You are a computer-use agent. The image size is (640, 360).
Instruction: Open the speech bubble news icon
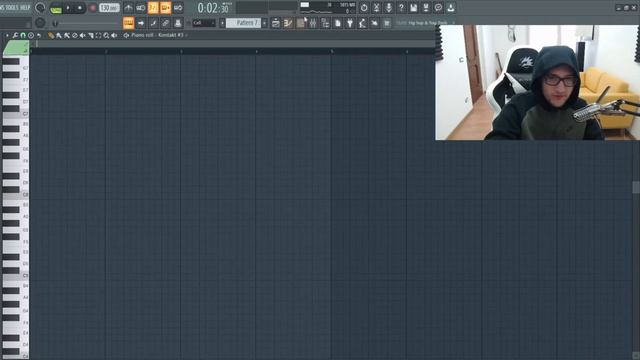(x=438, y=8)
